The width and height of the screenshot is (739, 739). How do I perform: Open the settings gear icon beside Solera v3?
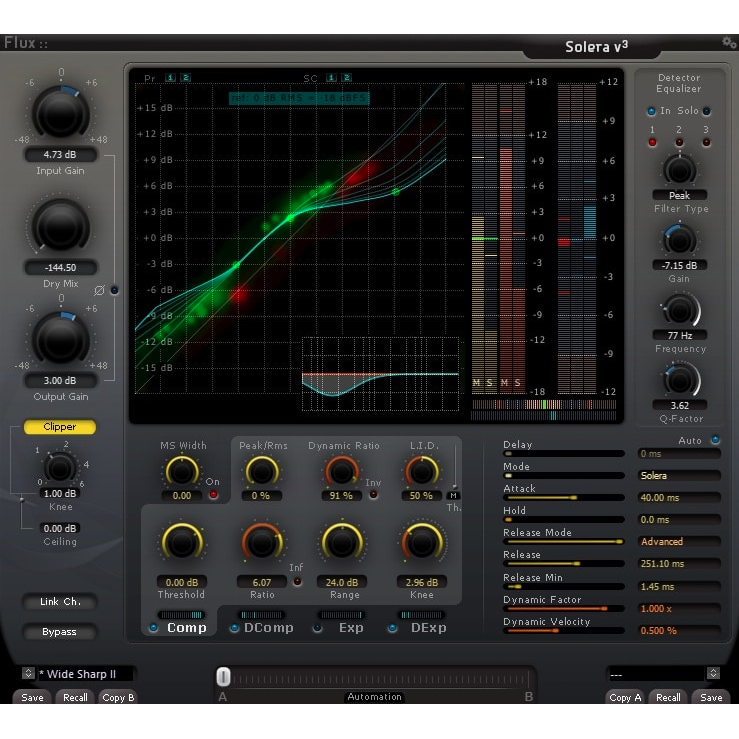[729, 42]
